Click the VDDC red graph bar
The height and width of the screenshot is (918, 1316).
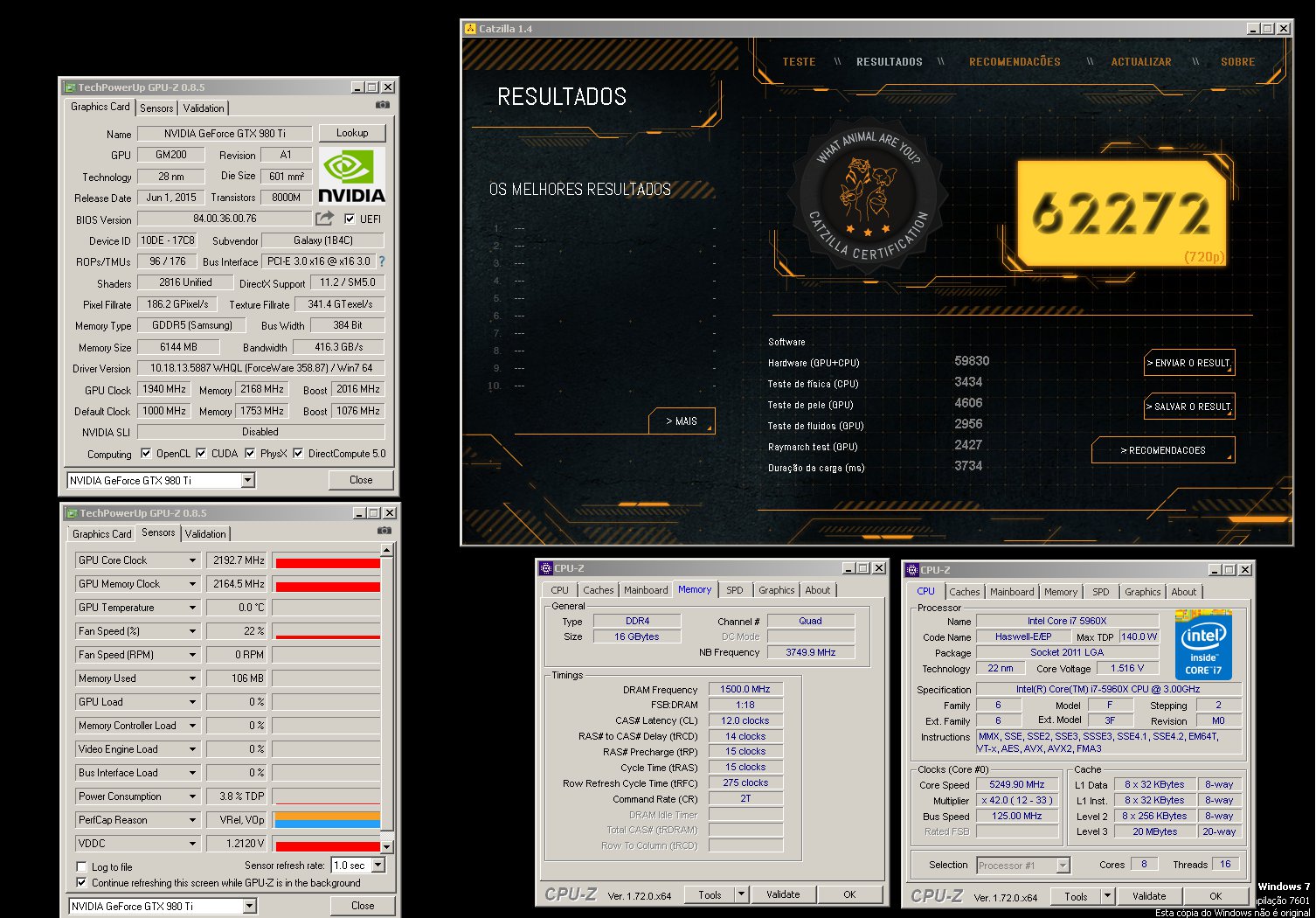(328, 846)
